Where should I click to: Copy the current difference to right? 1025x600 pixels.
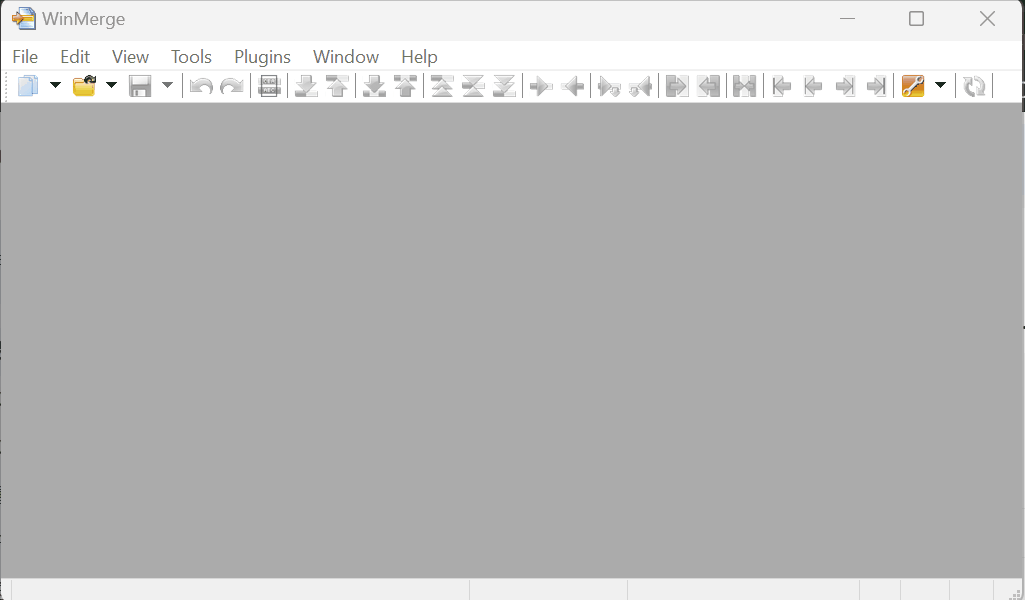point(540,86)
